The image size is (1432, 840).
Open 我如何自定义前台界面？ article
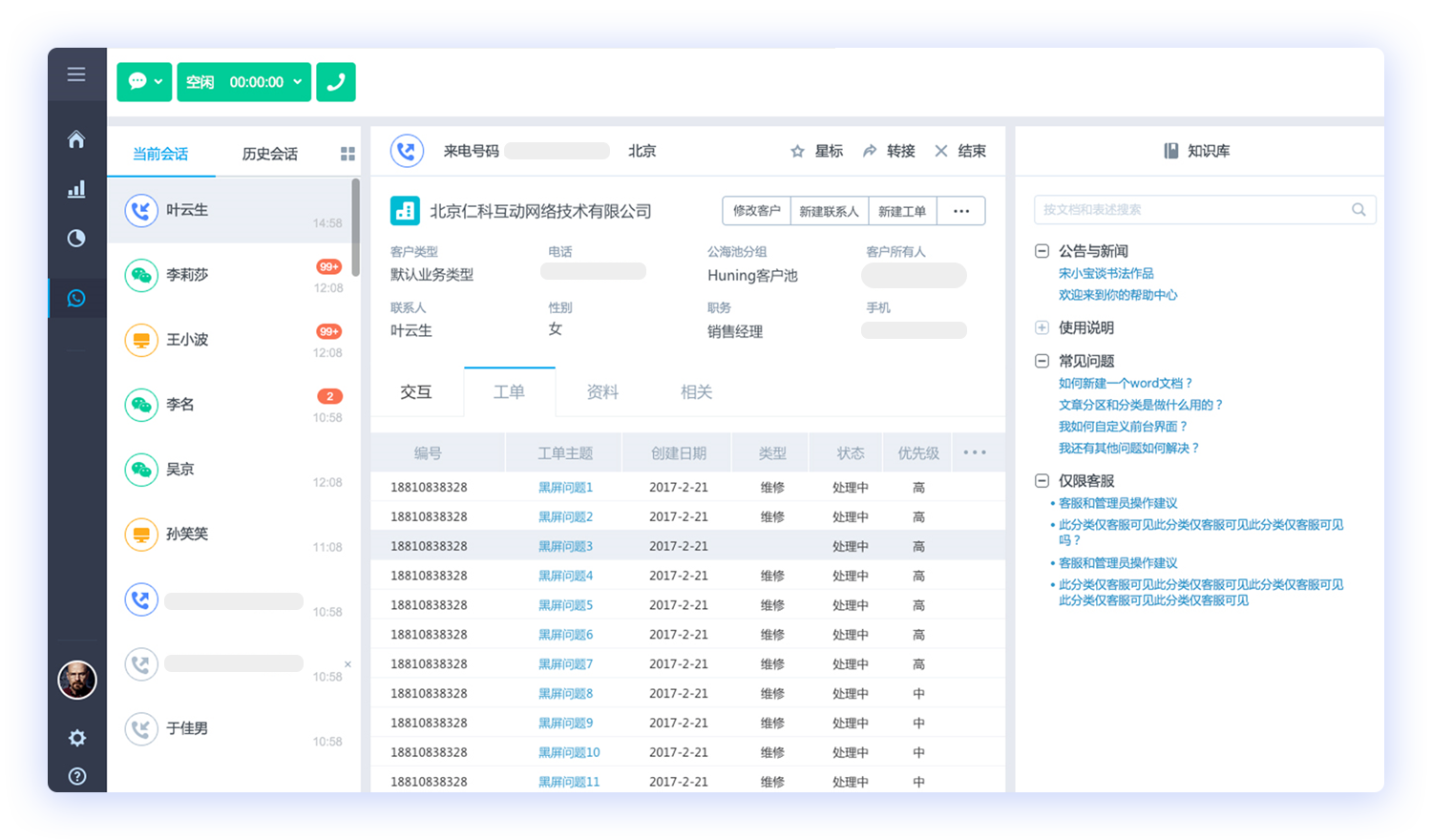(x=1124, y=428)
